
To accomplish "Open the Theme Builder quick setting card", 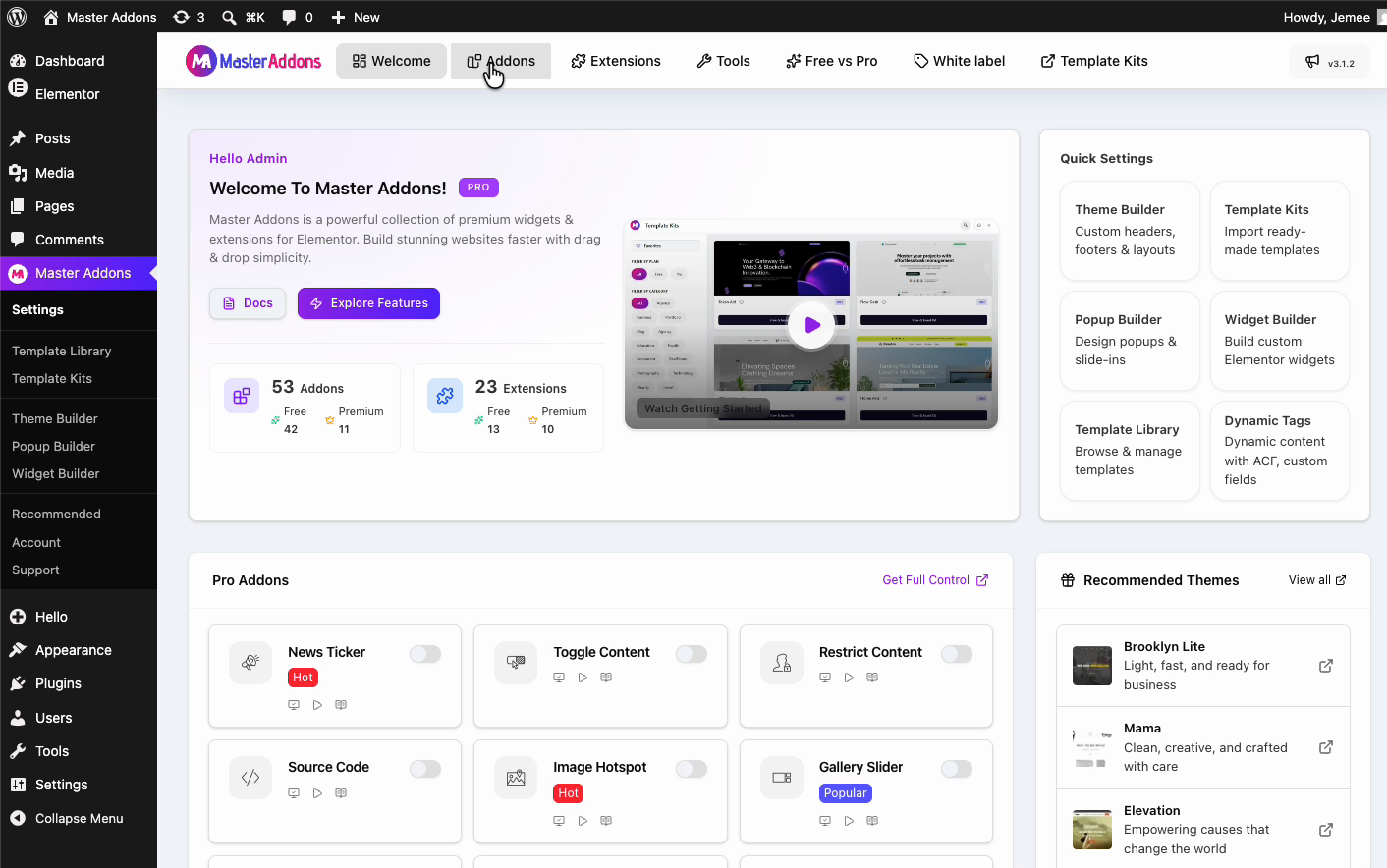I will point(1130,230).
